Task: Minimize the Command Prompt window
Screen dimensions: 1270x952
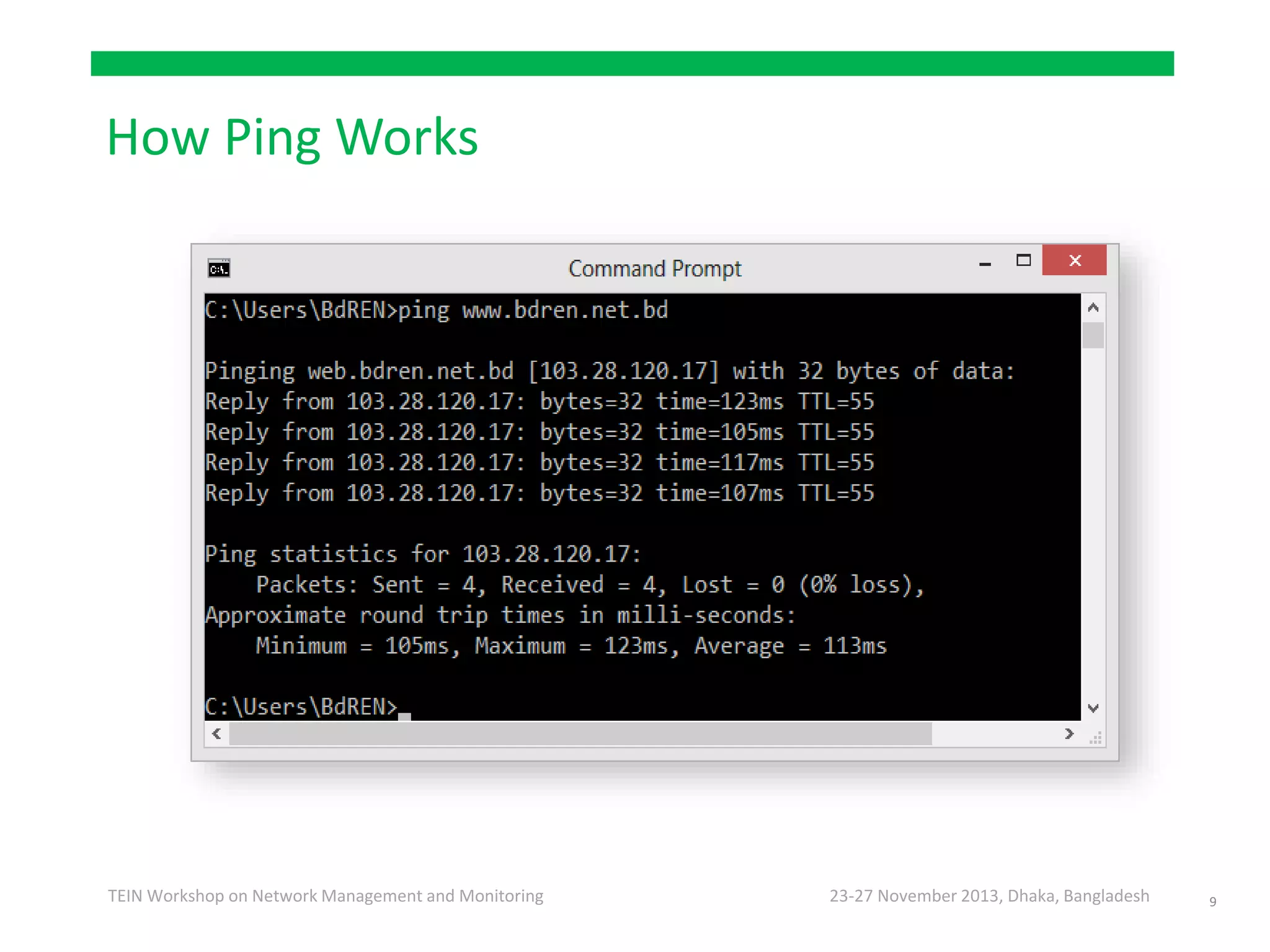Action: pyautogui.click(x=985, y=263)
